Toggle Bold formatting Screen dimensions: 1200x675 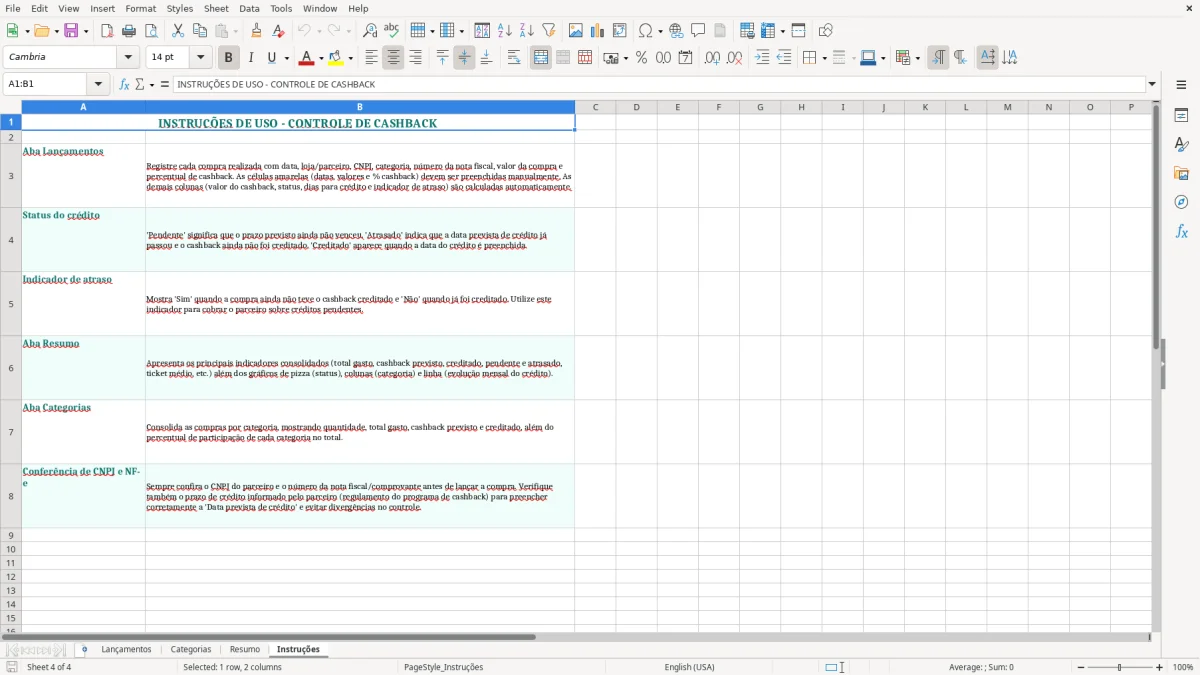(x=228, y=58)
